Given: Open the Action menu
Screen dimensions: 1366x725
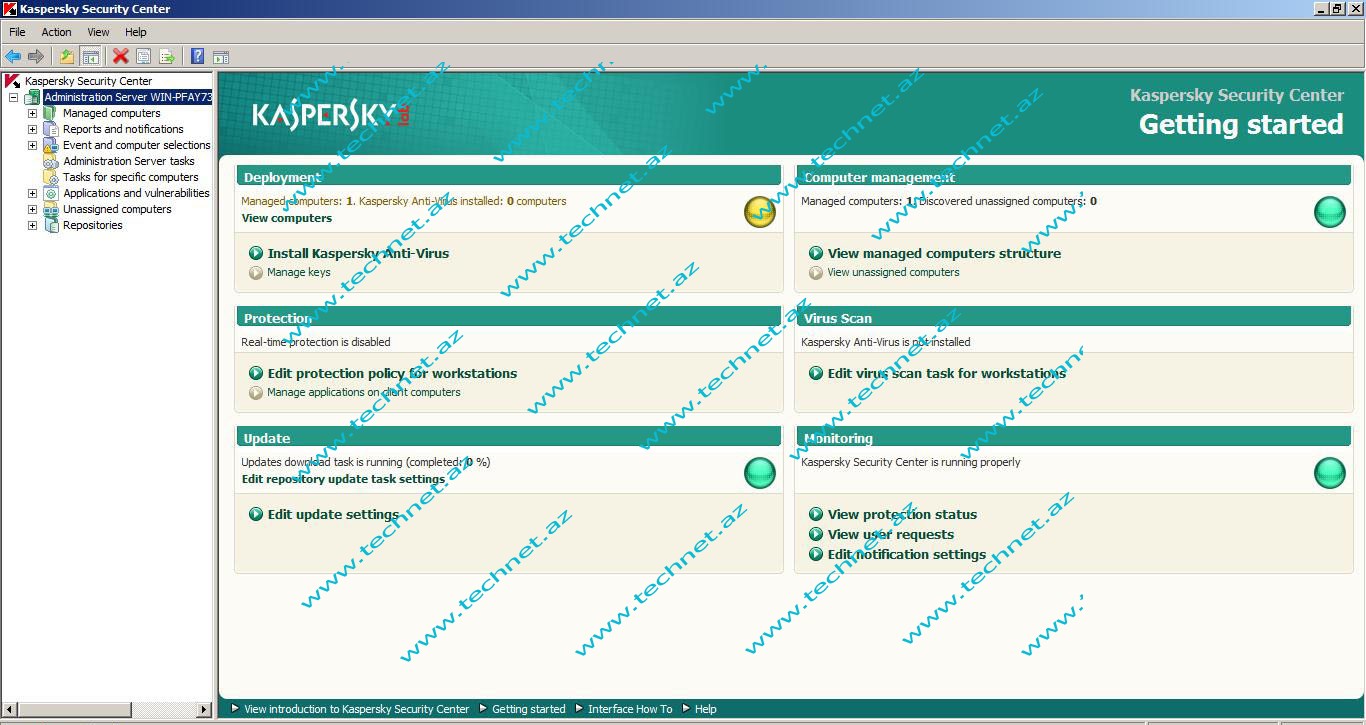Looking at the screenshot, I should 56,32.
